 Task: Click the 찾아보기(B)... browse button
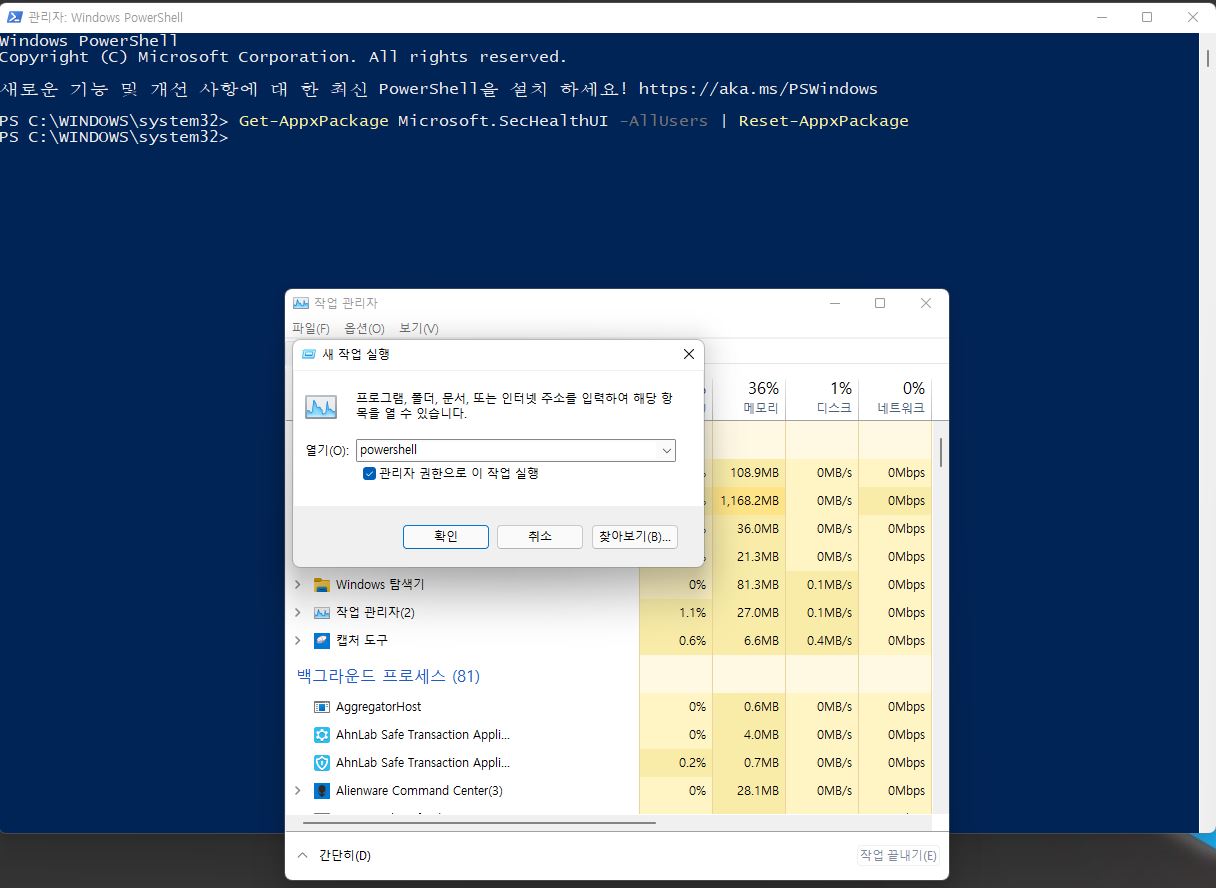[x=635, y=537]
